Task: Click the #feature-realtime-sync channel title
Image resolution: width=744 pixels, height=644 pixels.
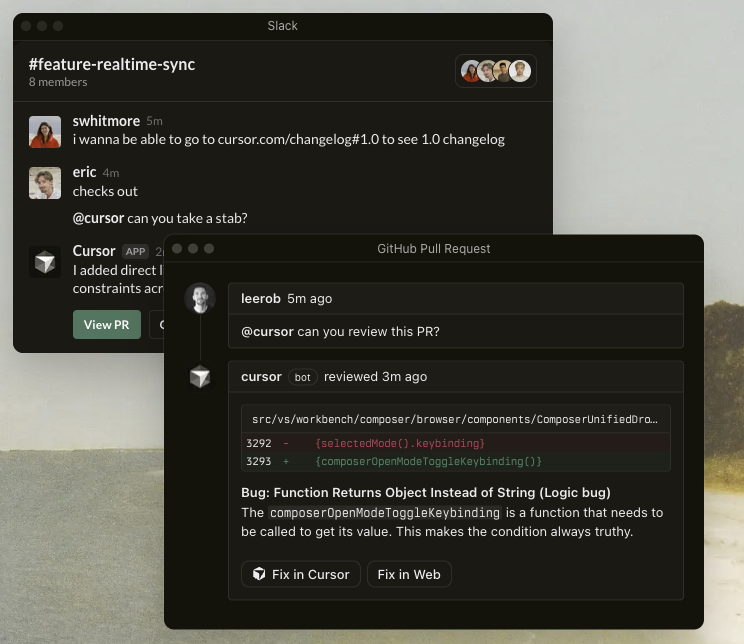Action: coord(112,64)
